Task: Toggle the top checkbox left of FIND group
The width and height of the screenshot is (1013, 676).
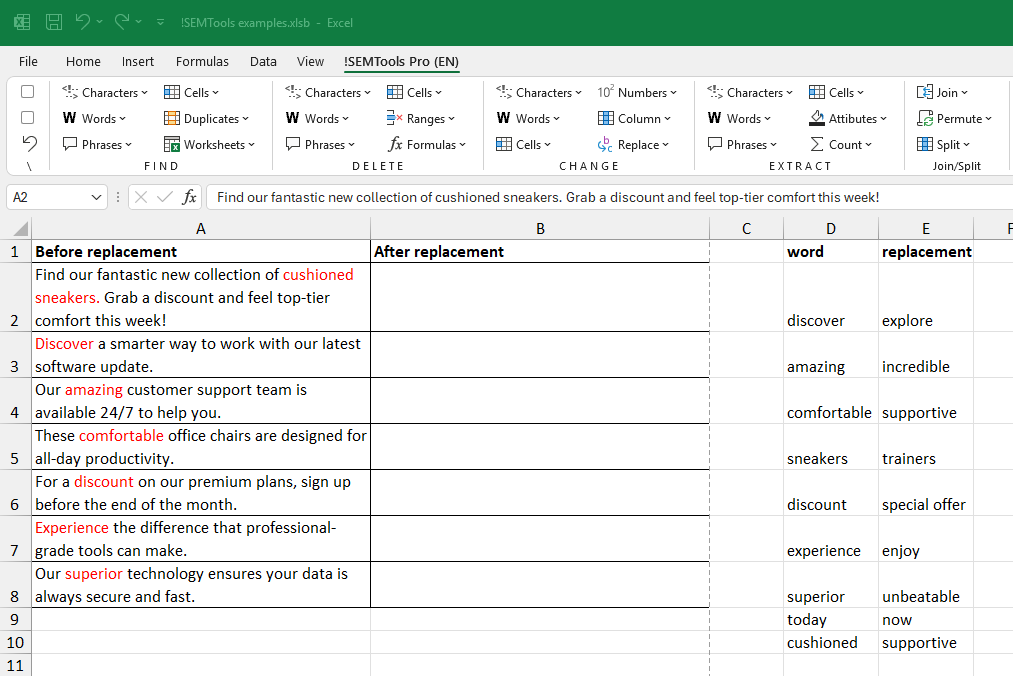Action: (27, 91)
